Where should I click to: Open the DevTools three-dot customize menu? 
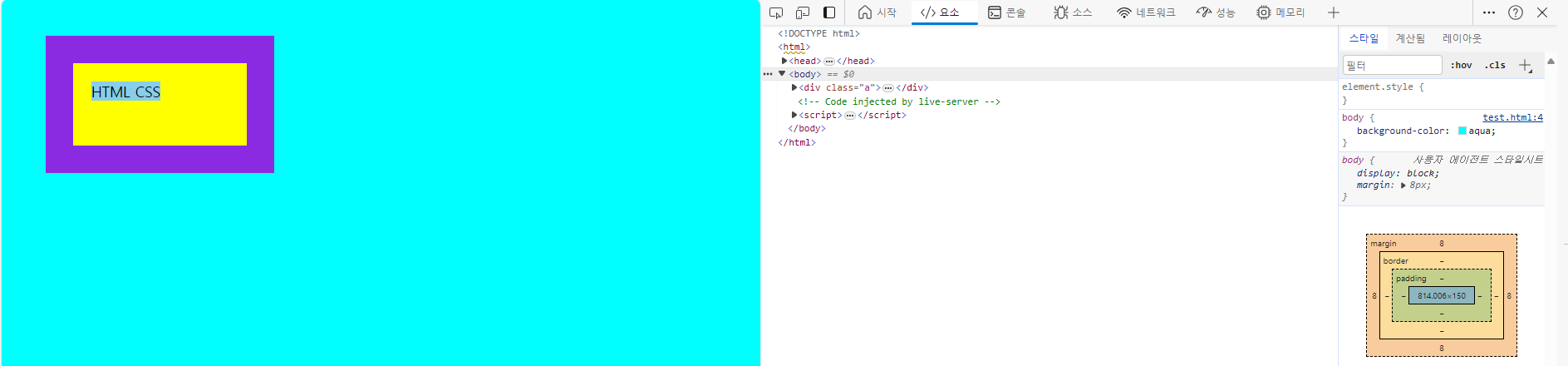[x=1489, y=12]
